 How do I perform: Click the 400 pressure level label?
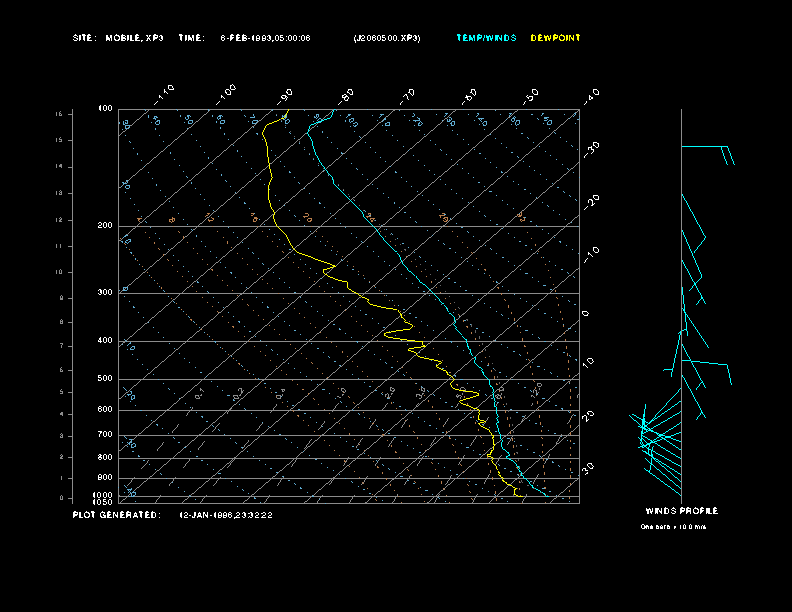(105, 340)
